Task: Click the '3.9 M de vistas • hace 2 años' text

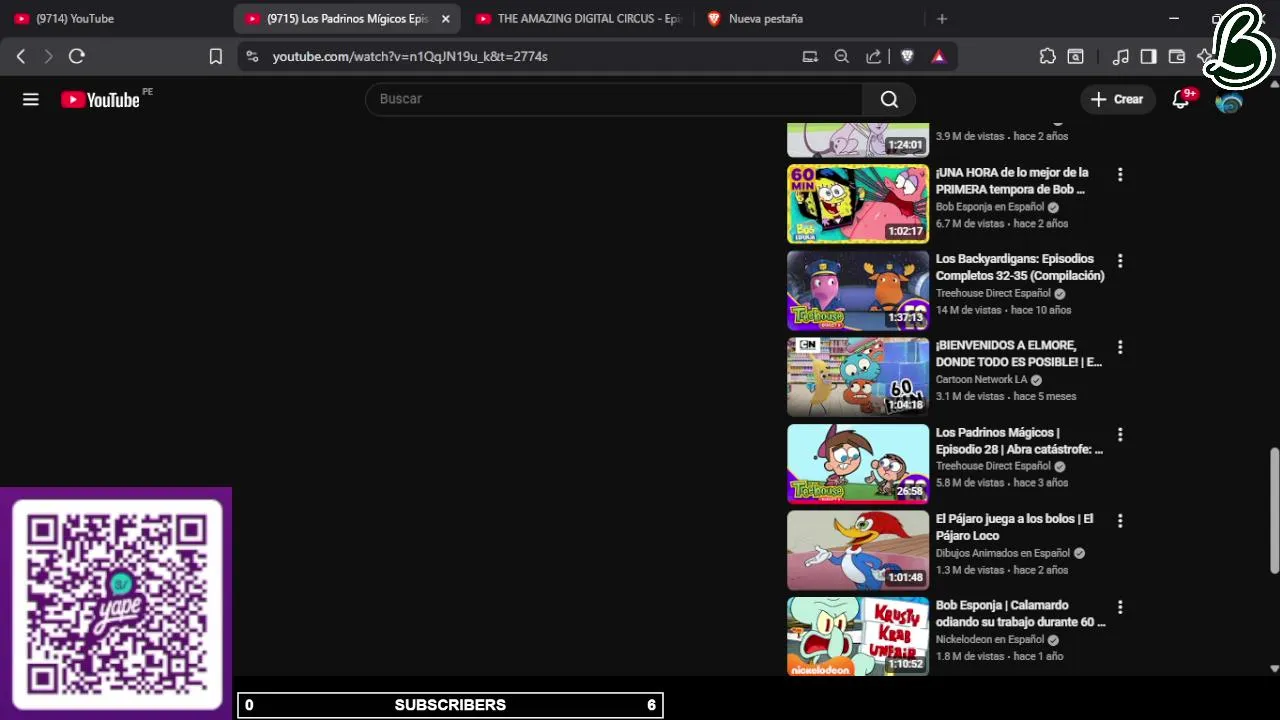Action: point(1002,136)
